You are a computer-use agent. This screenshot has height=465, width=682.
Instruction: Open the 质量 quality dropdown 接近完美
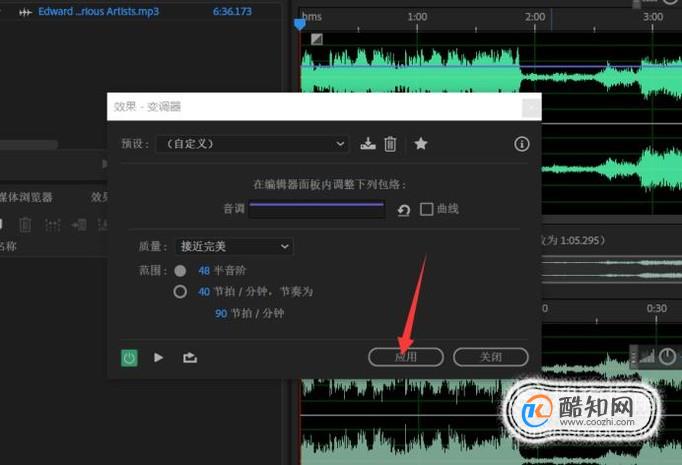pos(234,247)
